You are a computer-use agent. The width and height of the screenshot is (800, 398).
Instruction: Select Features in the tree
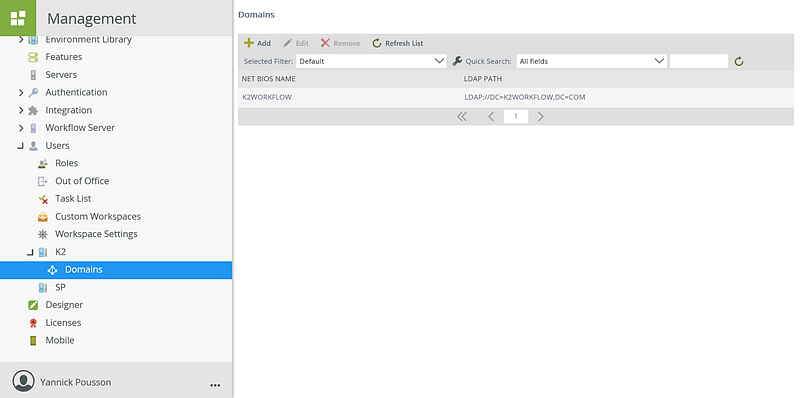pos(64,57)
